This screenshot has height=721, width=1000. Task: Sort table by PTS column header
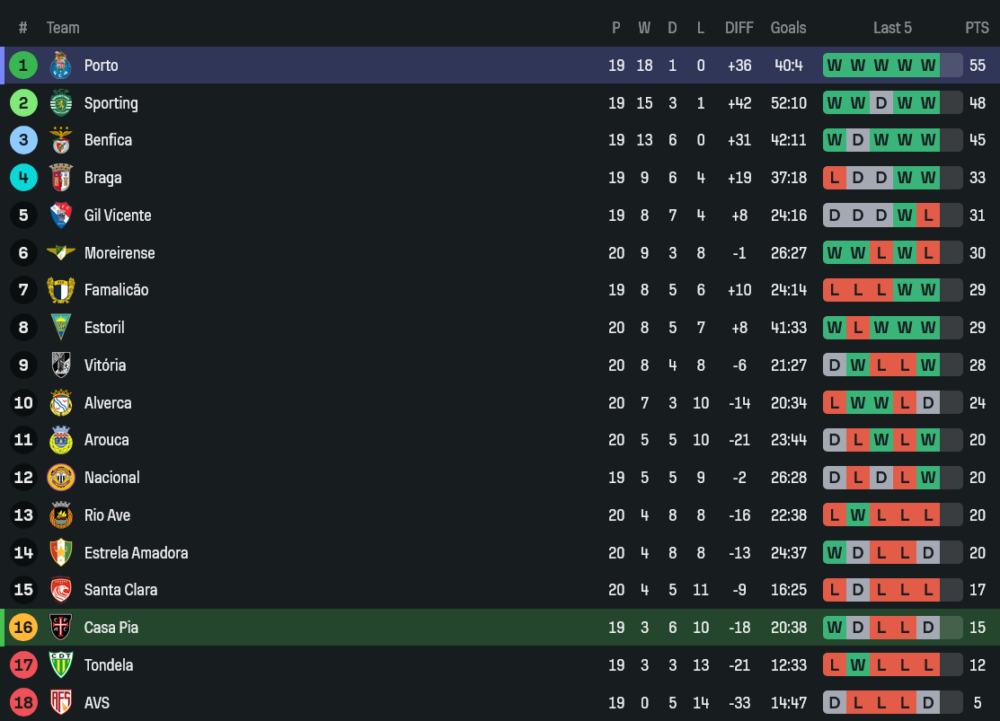[x=976, y=28]
